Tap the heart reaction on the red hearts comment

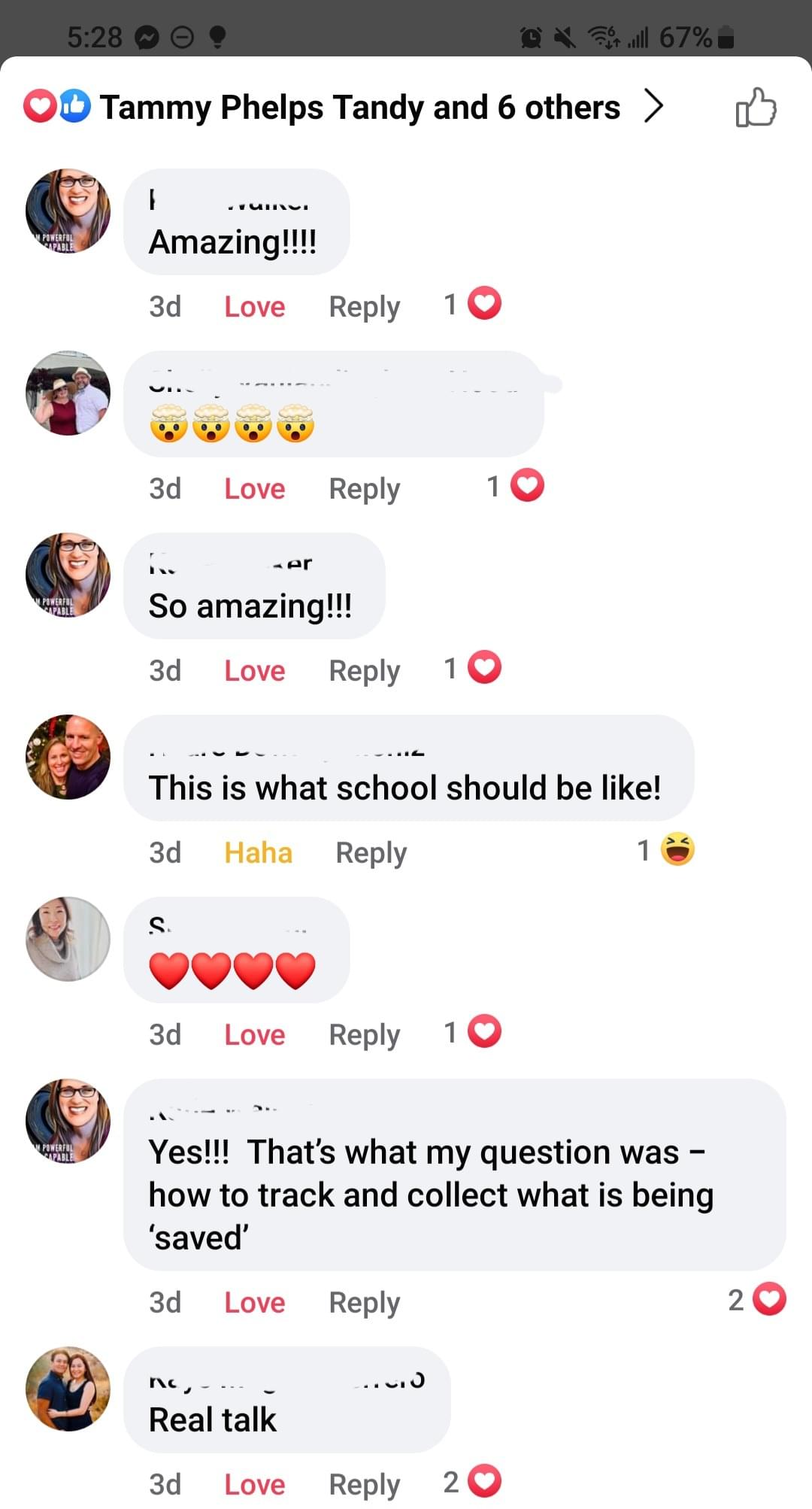(484, 1032)
